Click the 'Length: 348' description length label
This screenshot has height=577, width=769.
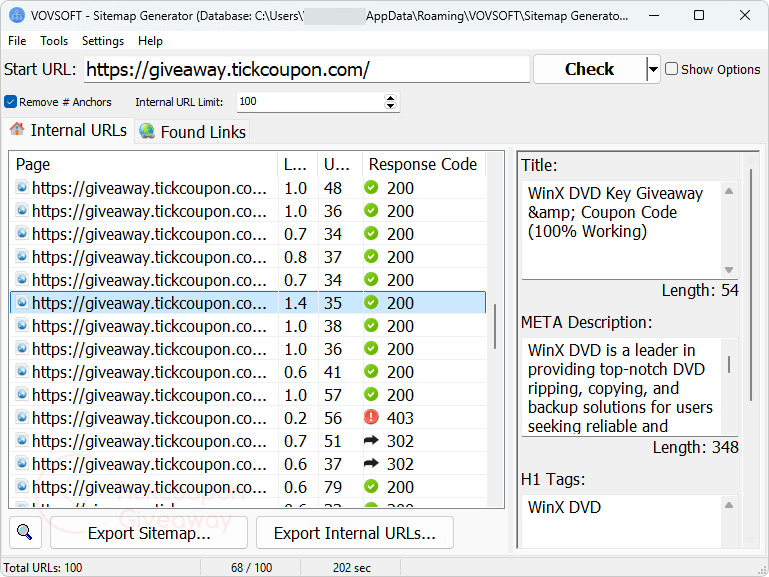(695, 447)
